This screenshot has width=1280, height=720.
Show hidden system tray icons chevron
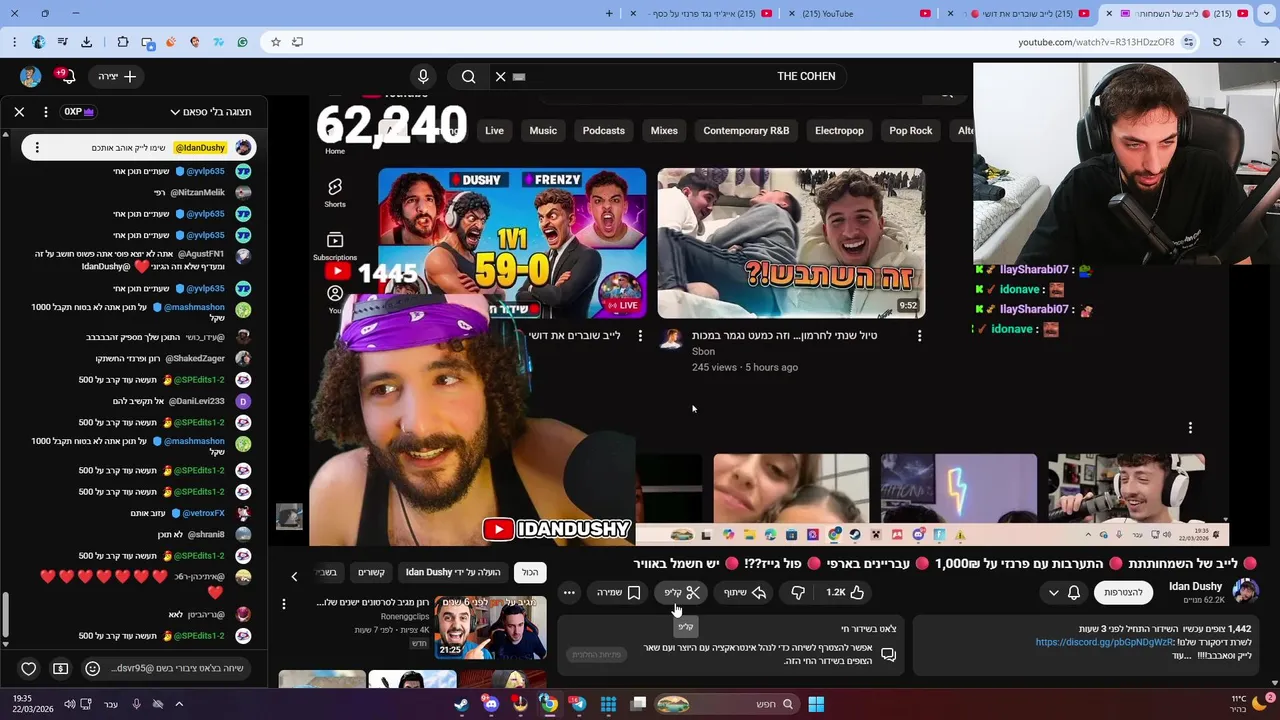179,704
